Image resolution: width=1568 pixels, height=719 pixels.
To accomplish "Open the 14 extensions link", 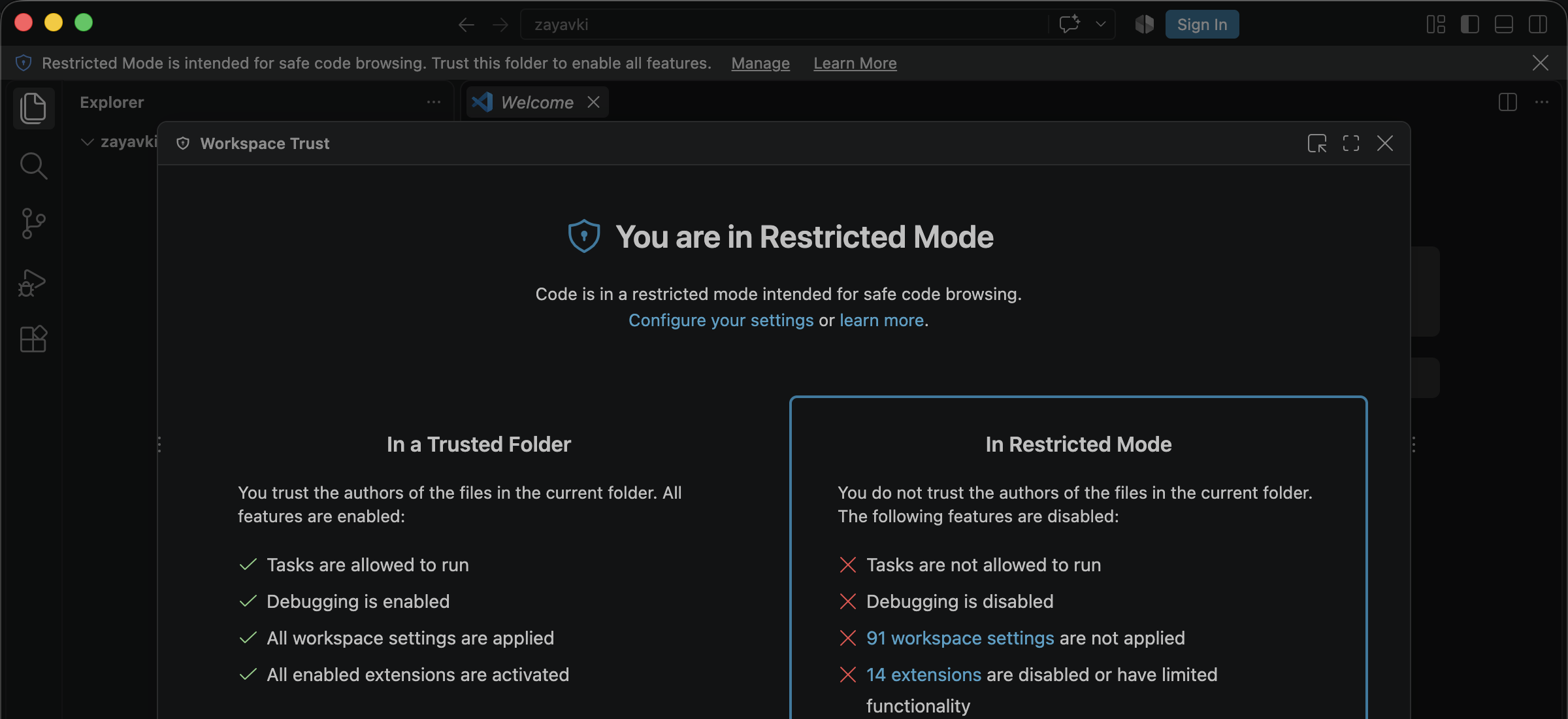I will [924, 675].
